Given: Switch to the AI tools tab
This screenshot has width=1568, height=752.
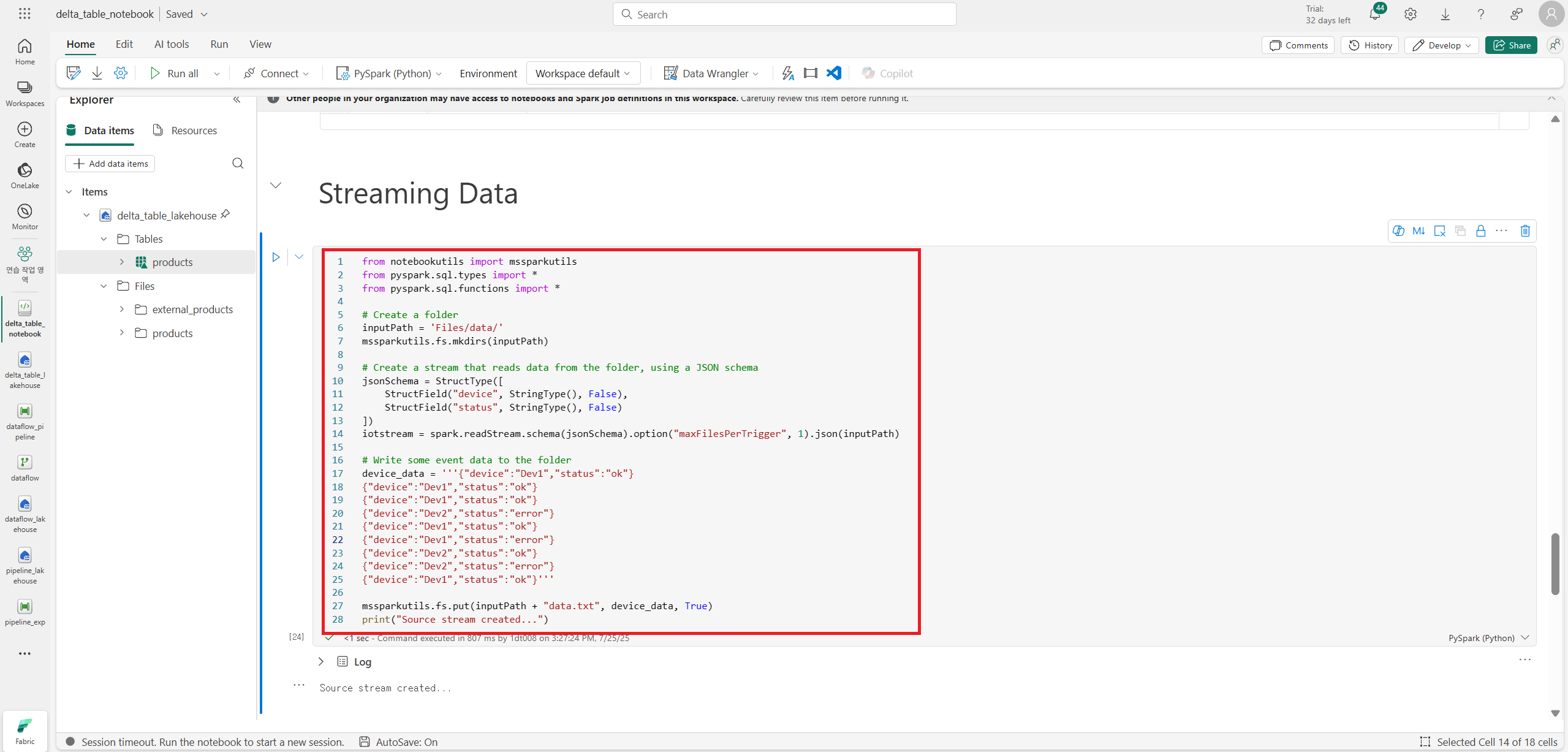Looking at the screenshot, I should [172, 44].
